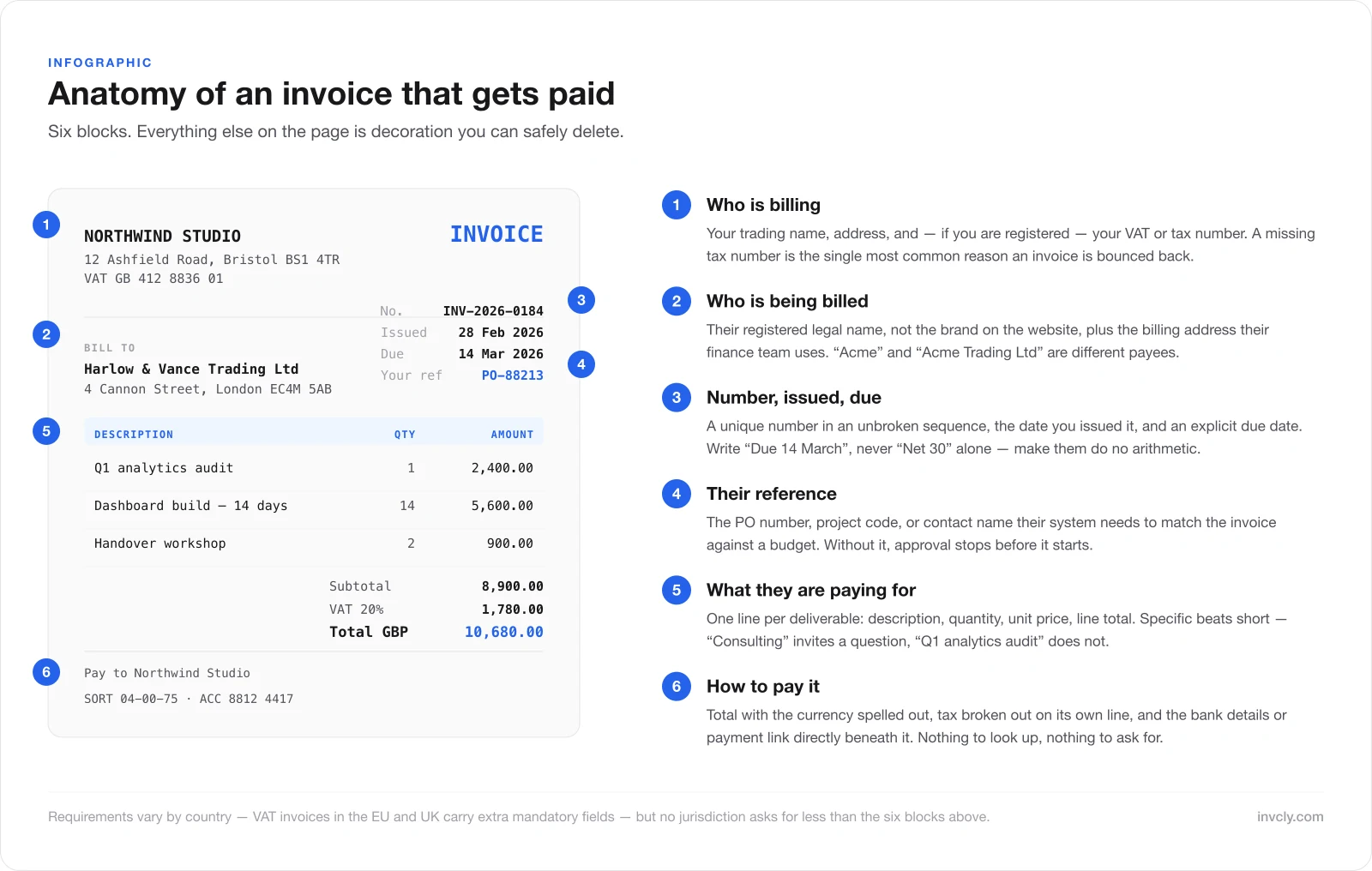Image resolution: width=1372 pixels, height=871 pixels.
Task: Click badge 4 next to the PO-88213 reference
Action: (x=581, y=364)
